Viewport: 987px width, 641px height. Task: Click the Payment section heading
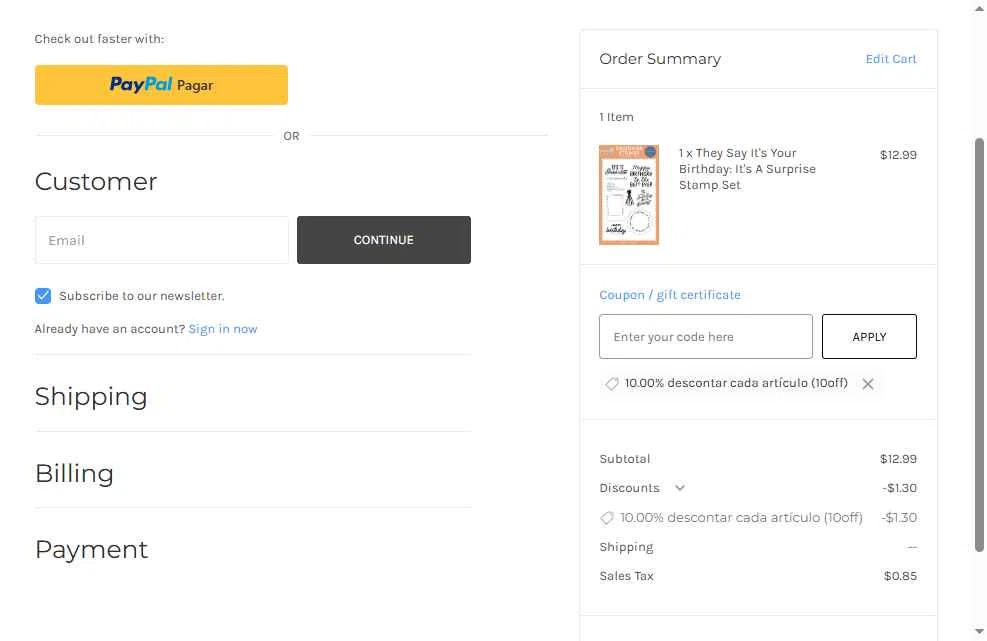pos(91,550)
